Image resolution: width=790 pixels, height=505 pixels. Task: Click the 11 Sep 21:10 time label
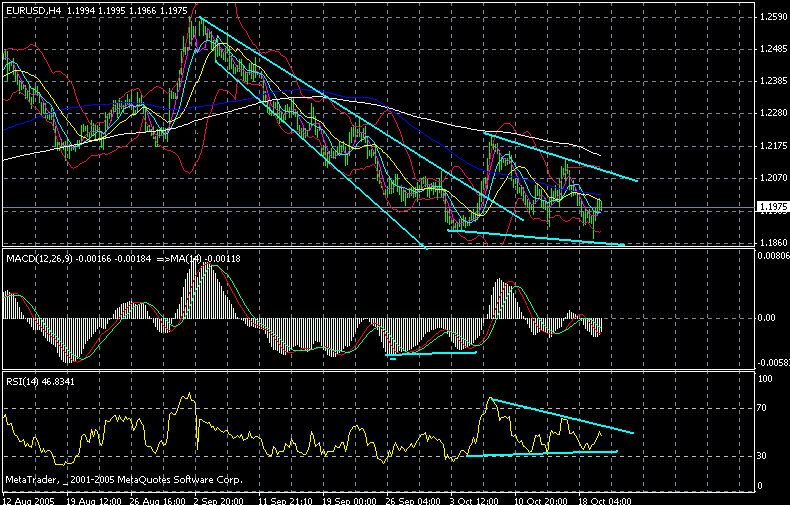coord(285,501)
